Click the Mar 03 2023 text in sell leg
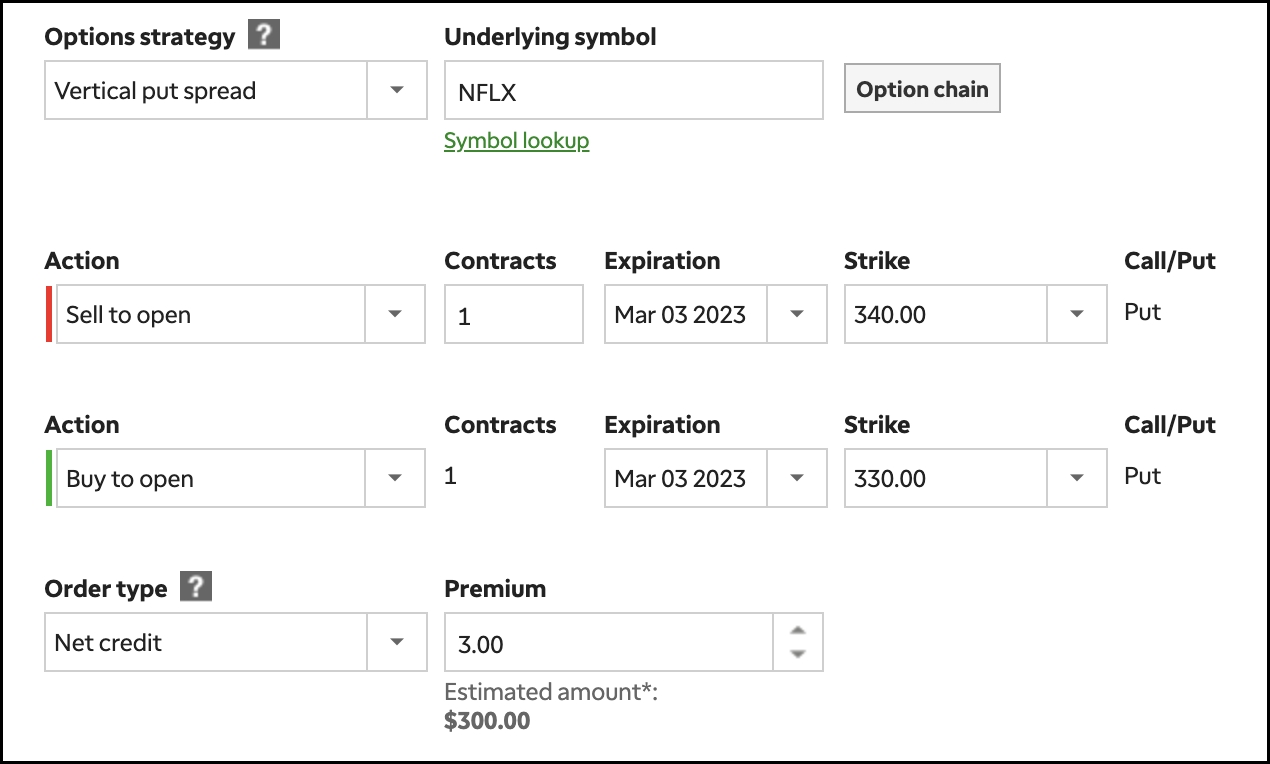This screenshot has width=1270, height=764. tap(681, 315)
